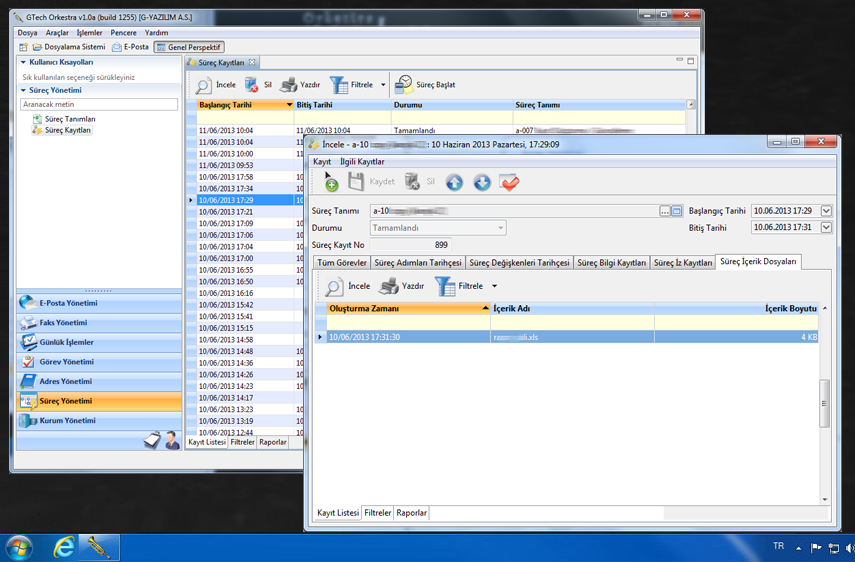Image resolution: width=855 pixels, height=562 pixels.
Task: Open the Bitiş Tarihi date dropdown
Action: pyautogui.click(x=826, y=228)
